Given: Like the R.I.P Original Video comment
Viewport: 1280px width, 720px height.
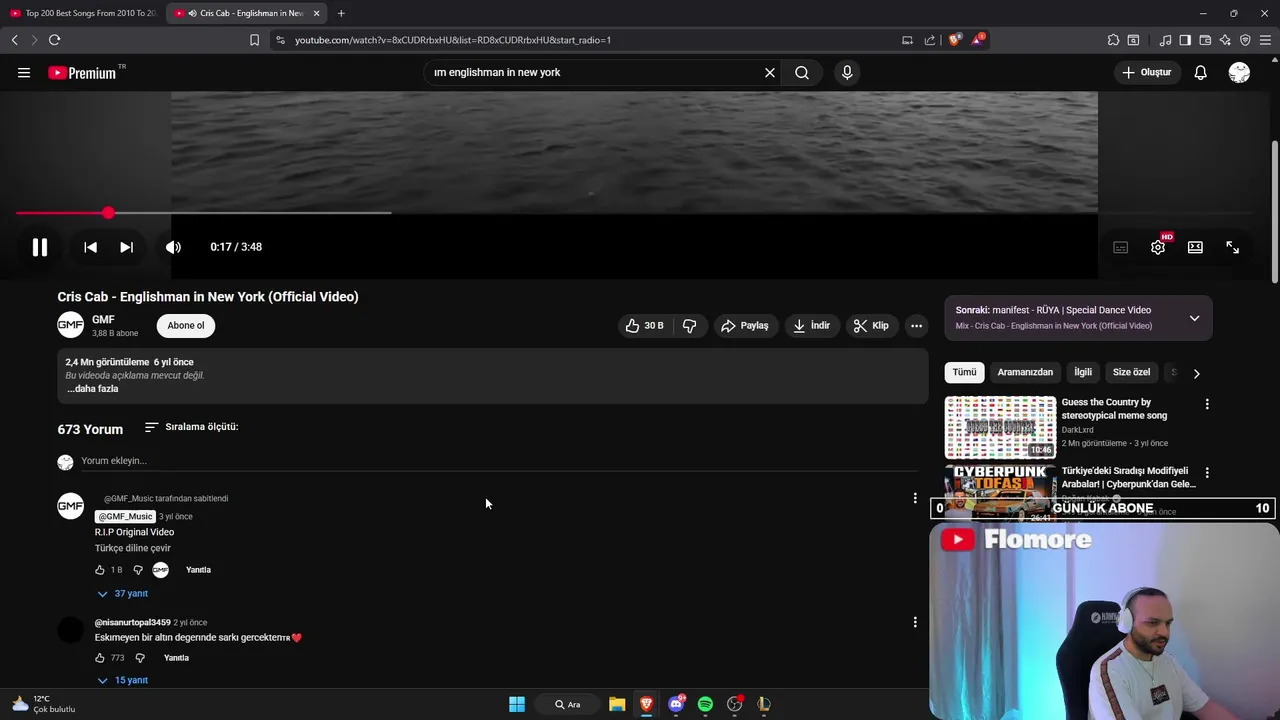Looking at the screenshot, I should point(100,570).
